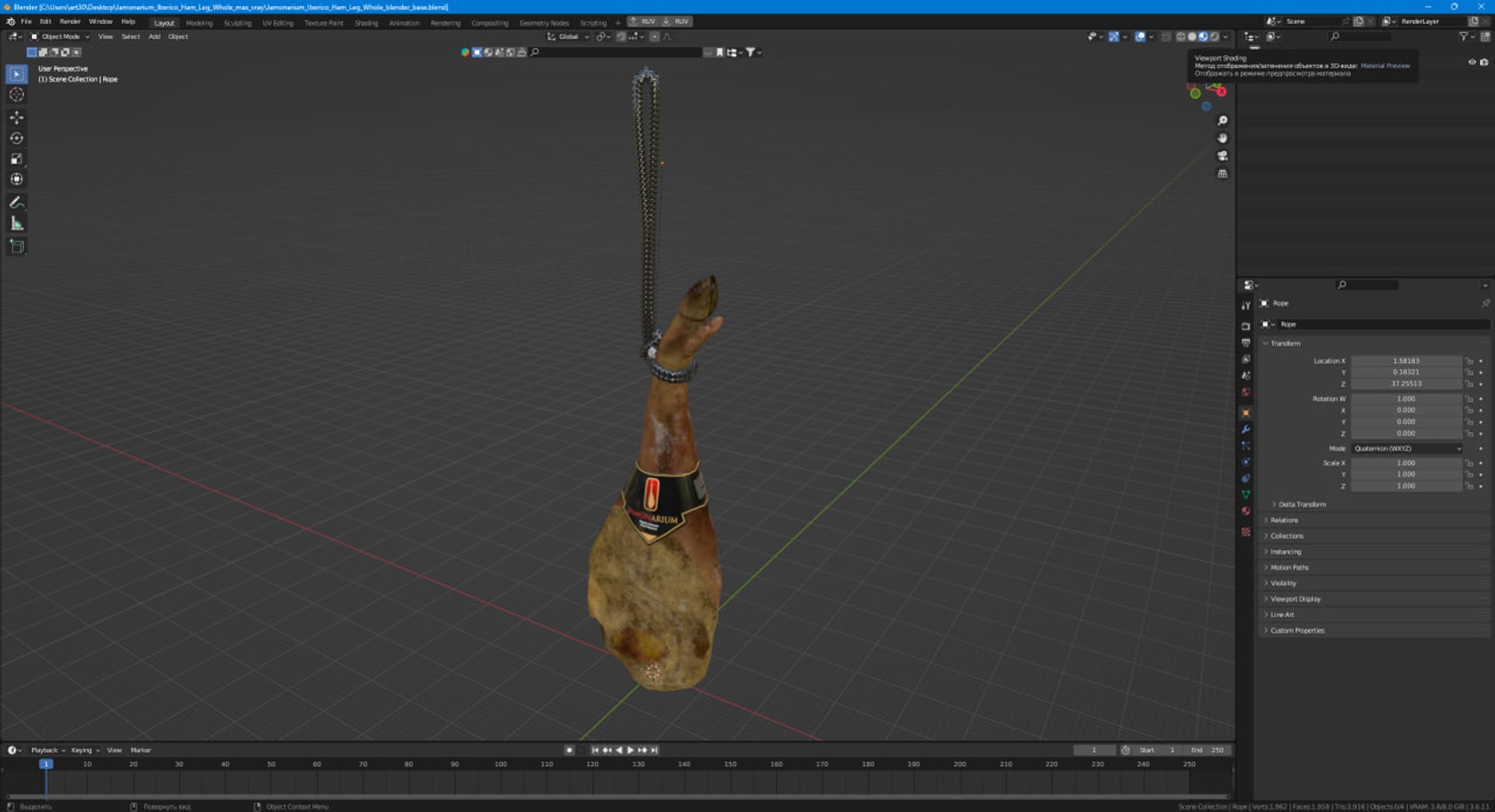Open the shading options dropdown arrow
The width and height of the screenshot is (1495, 812).
coord(1226,37)
